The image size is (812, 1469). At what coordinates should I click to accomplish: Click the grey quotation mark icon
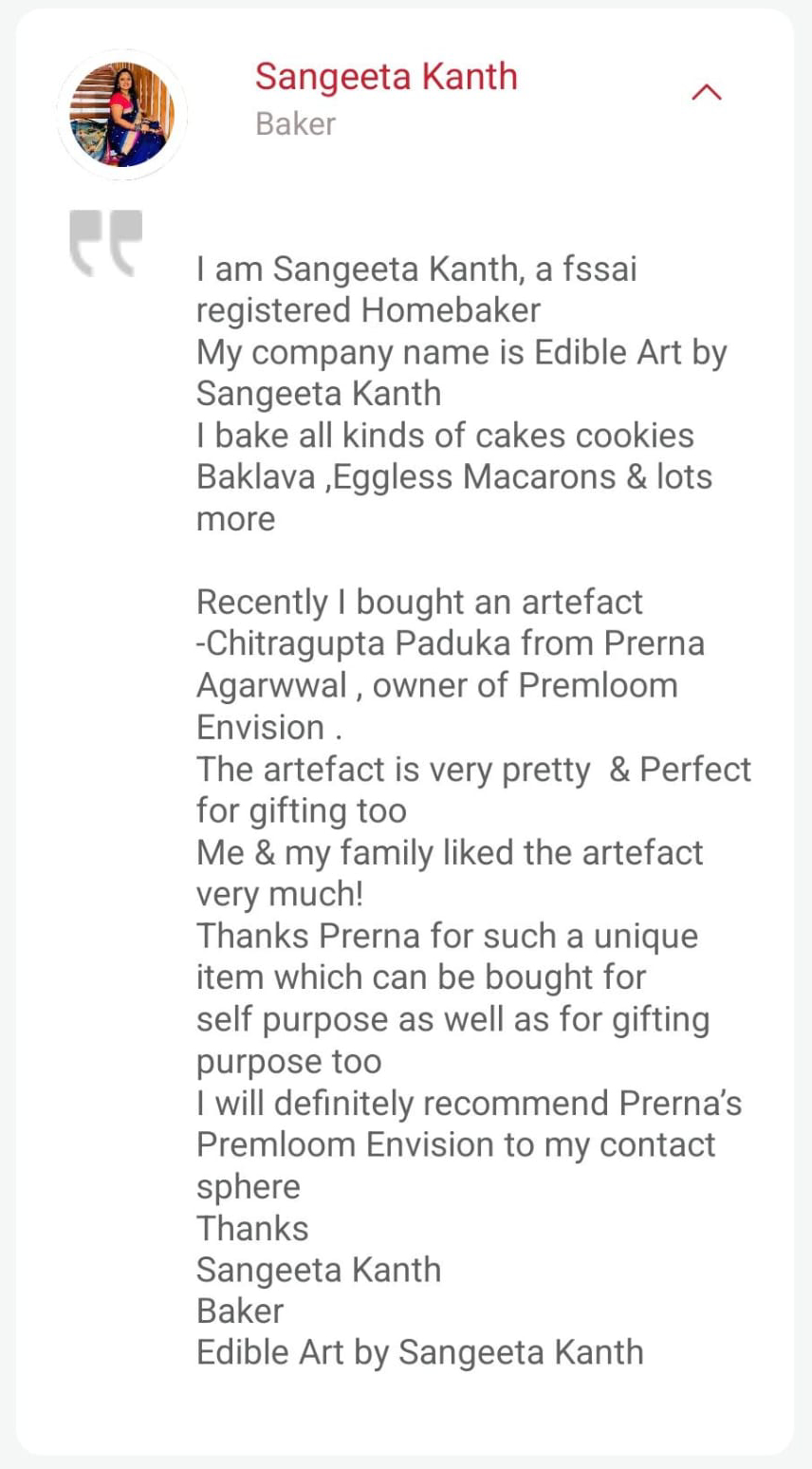point(105,243)
